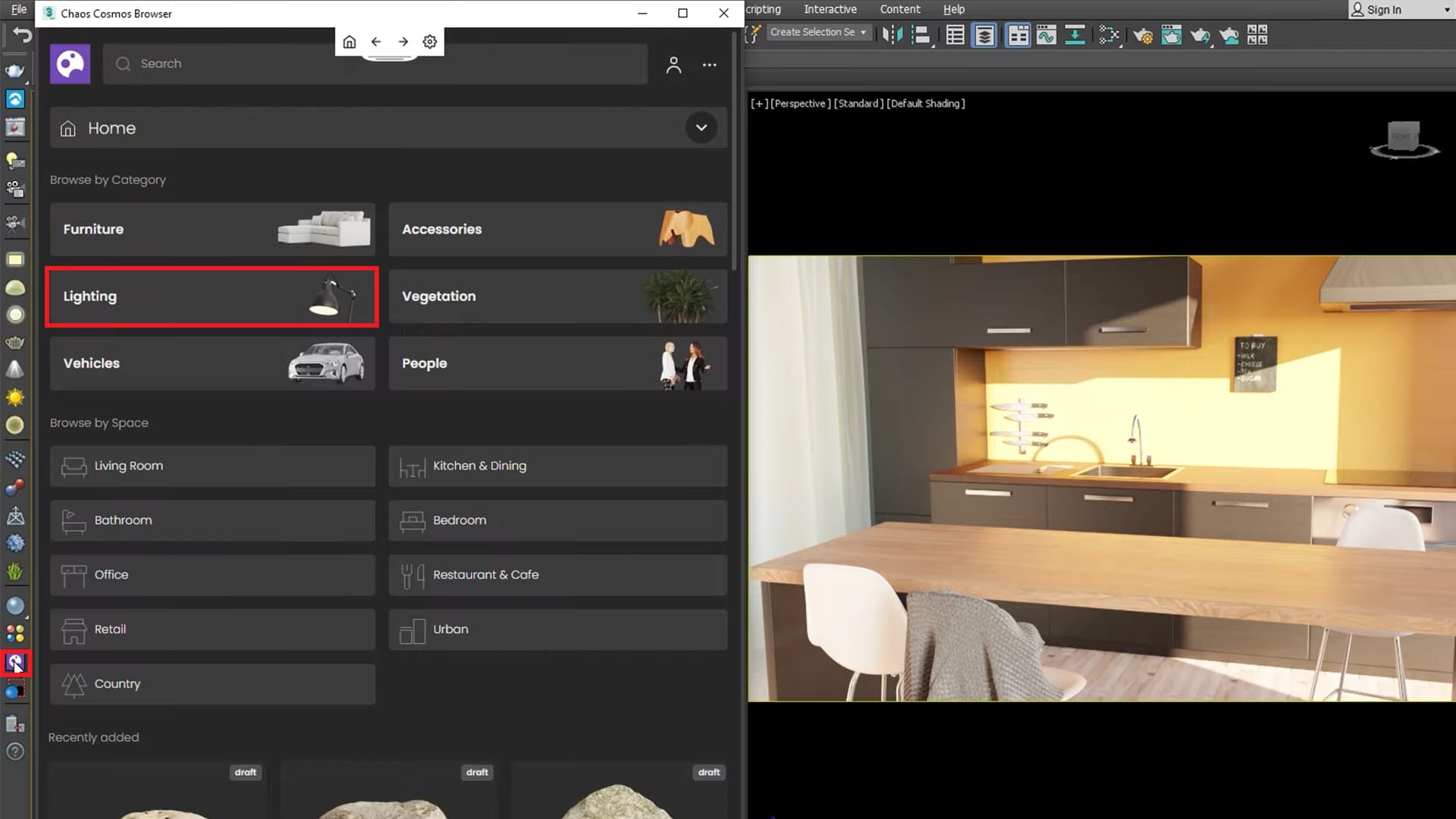
Task: Open the Accessories category
Action: tap(557, 229)
